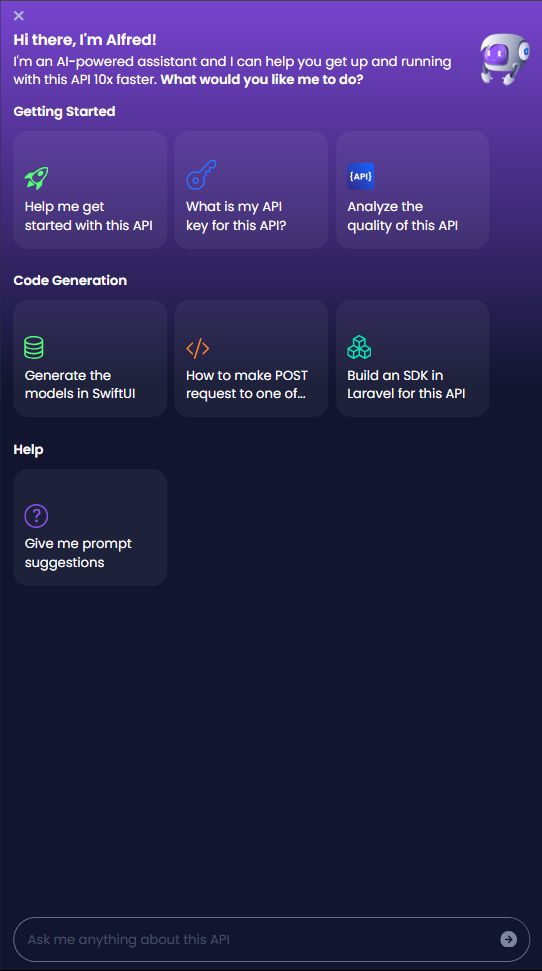
Task: Click the teal cubes SDK icon
Action: click(359, 347)
